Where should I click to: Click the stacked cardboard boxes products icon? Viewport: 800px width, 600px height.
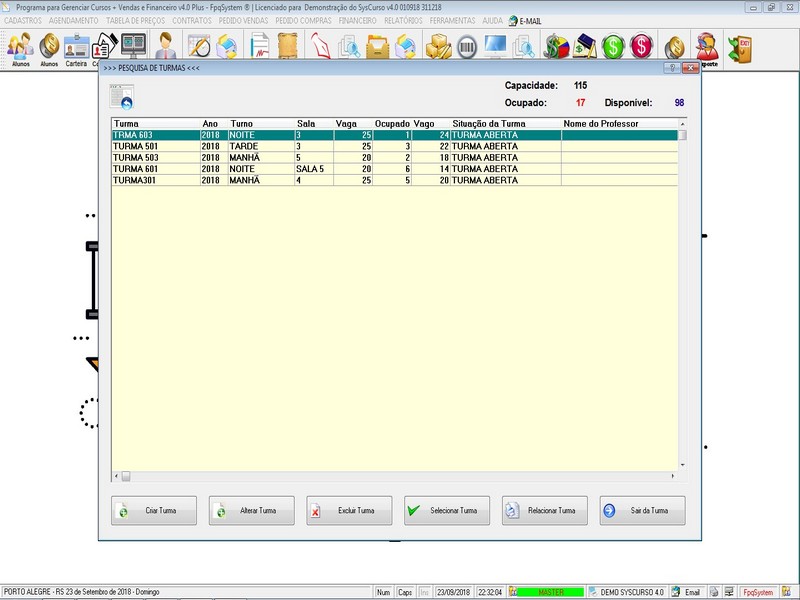(438, 46)
